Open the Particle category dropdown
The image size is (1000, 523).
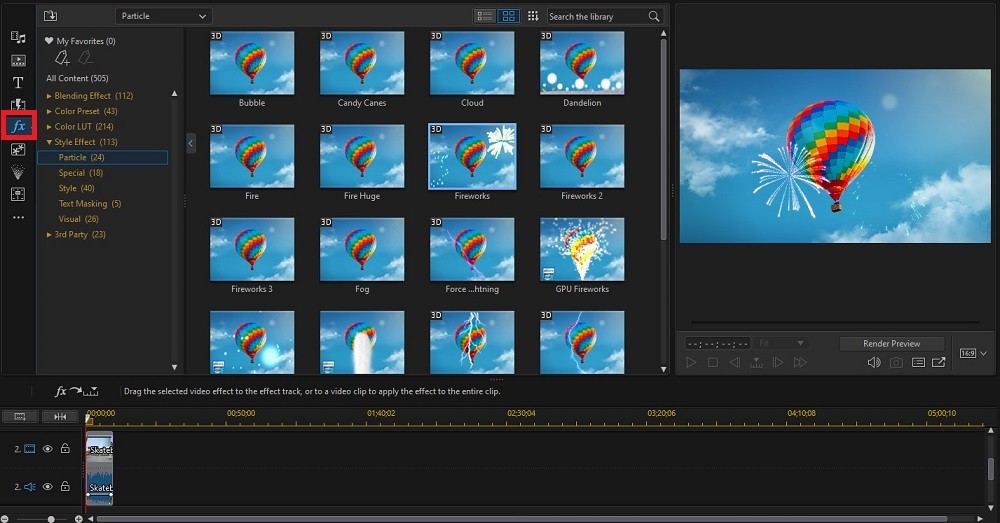tap(164, 16)
